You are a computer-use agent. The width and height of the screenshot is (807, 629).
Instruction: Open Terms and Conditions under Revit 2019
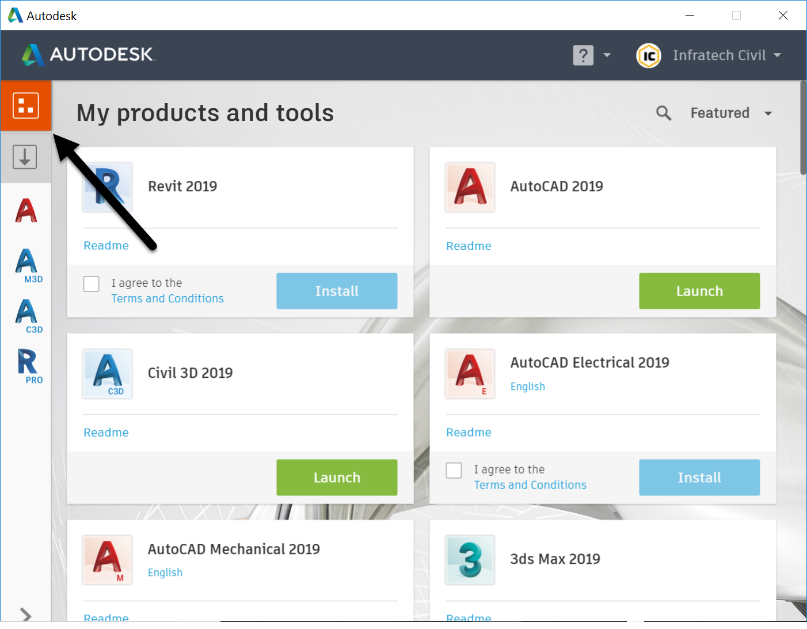(167, 299)
